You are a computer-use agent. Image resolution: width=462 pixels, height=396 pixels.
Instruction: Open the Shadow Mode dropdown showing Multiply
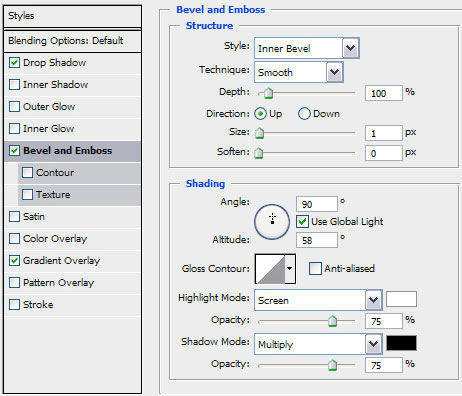click(373, 344)
